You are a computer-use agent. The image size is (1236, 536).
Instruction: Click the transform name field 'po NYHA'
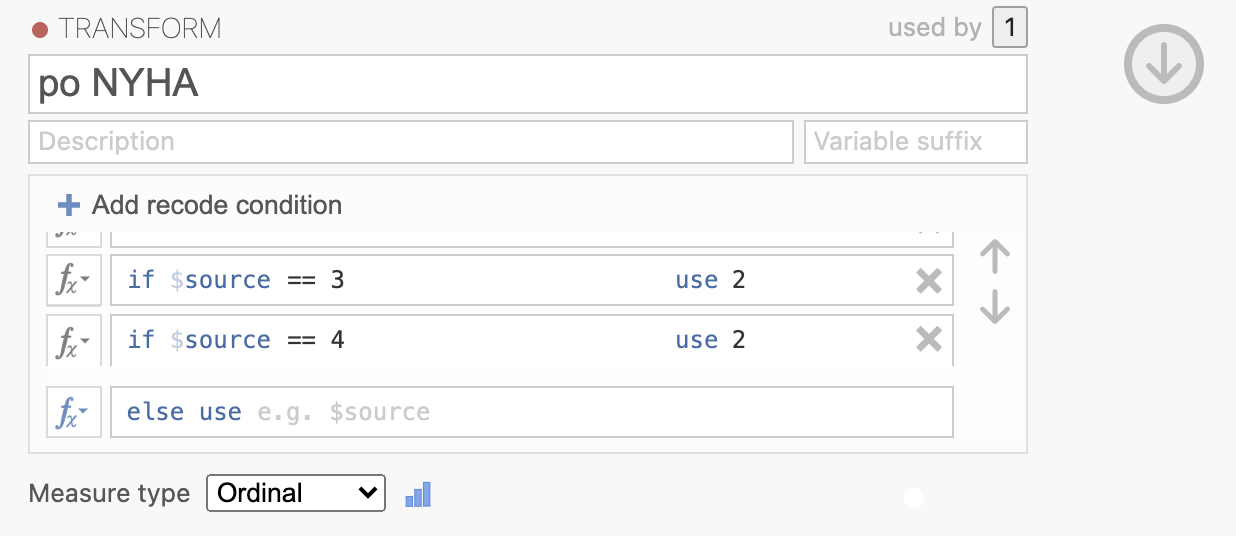tap(528, 84)
